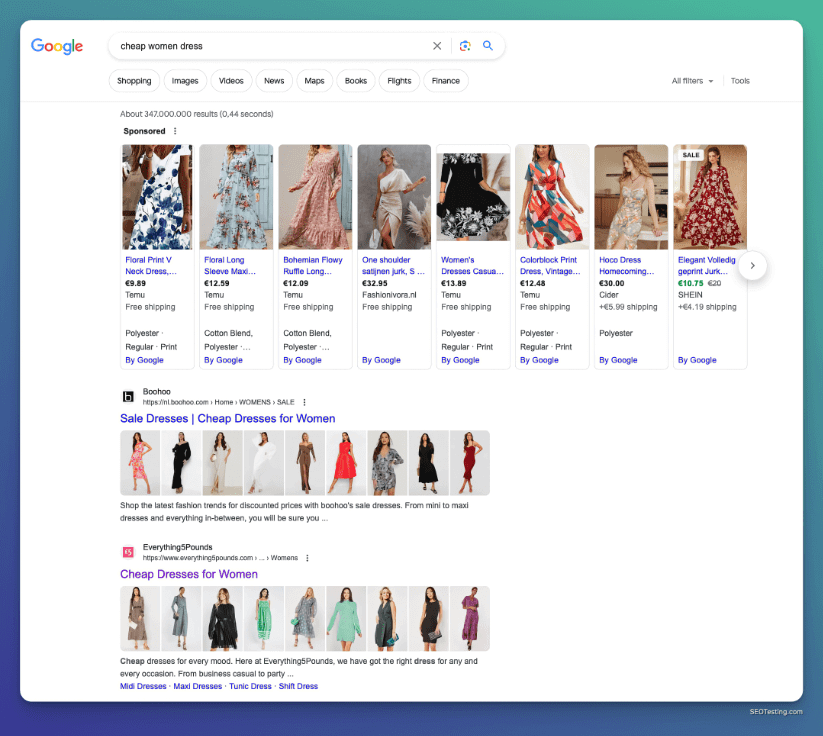
Task: Open the Boohoo white dress thumbnail
Action: coord(263,463)
